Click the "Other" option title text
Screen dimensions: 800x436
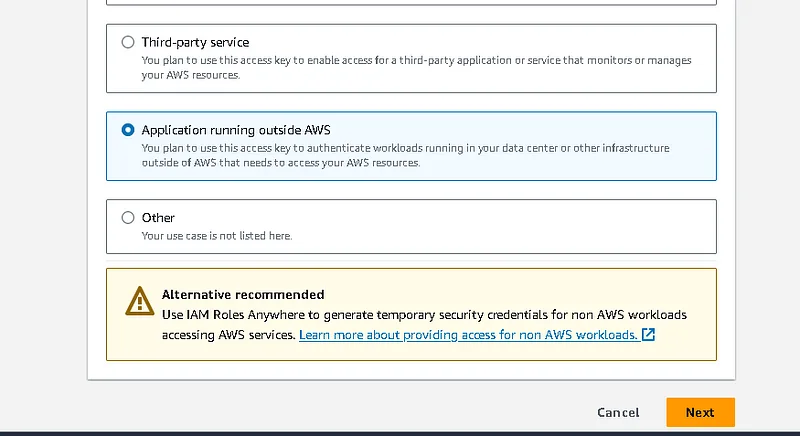pyautogui.click(x=158, y=217)
